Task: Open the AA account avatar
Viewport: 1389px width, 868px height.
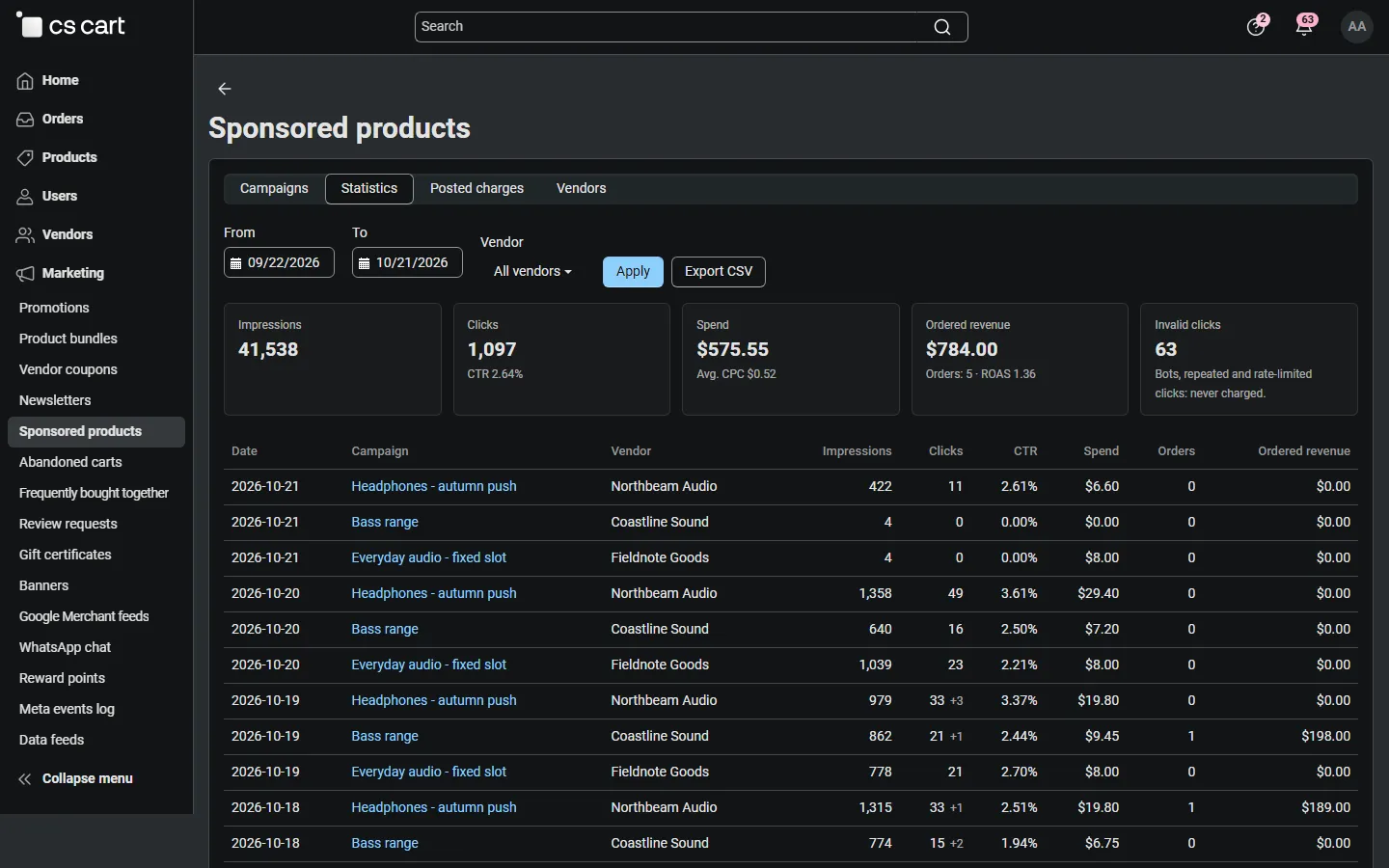Action: point(1357,27)
